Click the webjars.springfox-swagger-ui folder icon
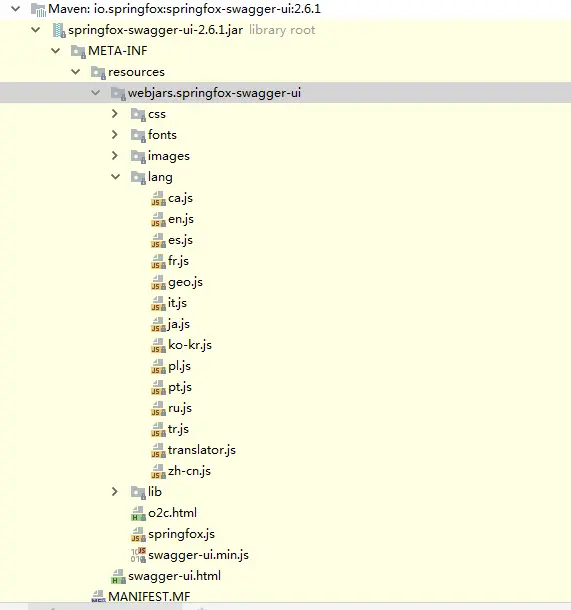The image size is (571, 610). 118,93
